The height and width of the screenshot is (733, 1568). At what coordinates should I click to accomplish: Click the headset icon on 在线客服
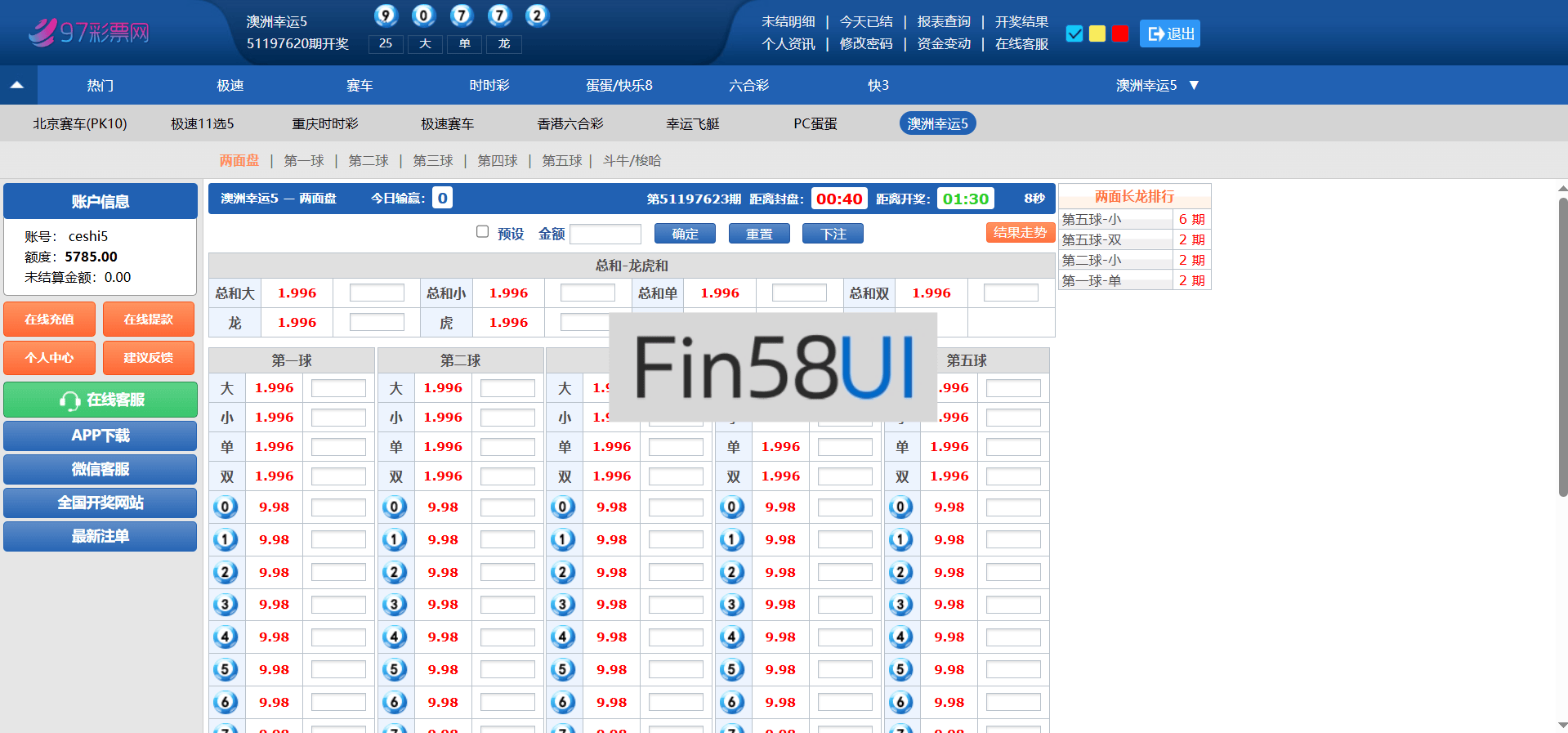(69, 400)
